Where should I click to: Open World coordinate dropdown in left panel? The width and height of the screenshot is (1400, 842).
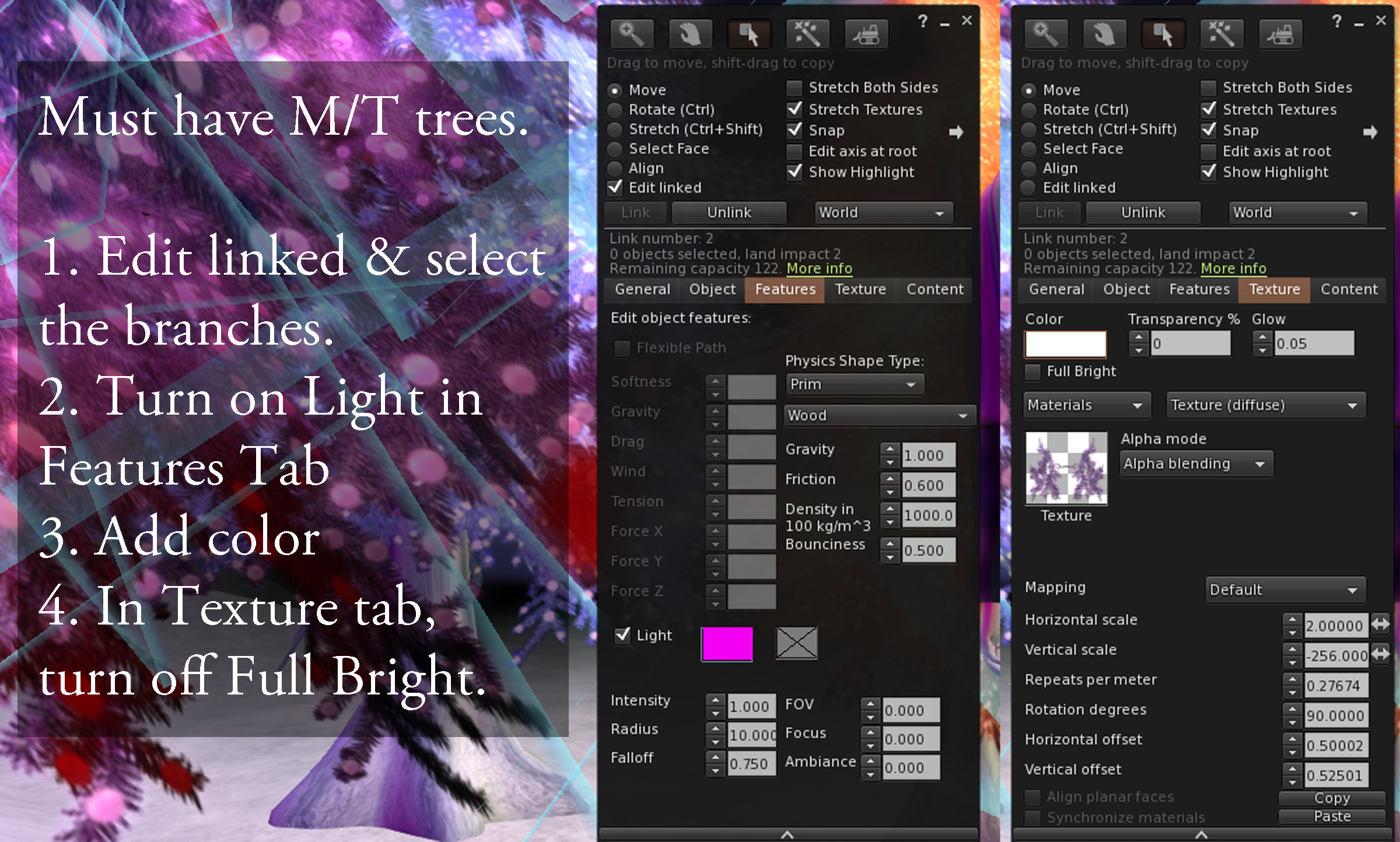pyautogui.click(x=884, y=213)
